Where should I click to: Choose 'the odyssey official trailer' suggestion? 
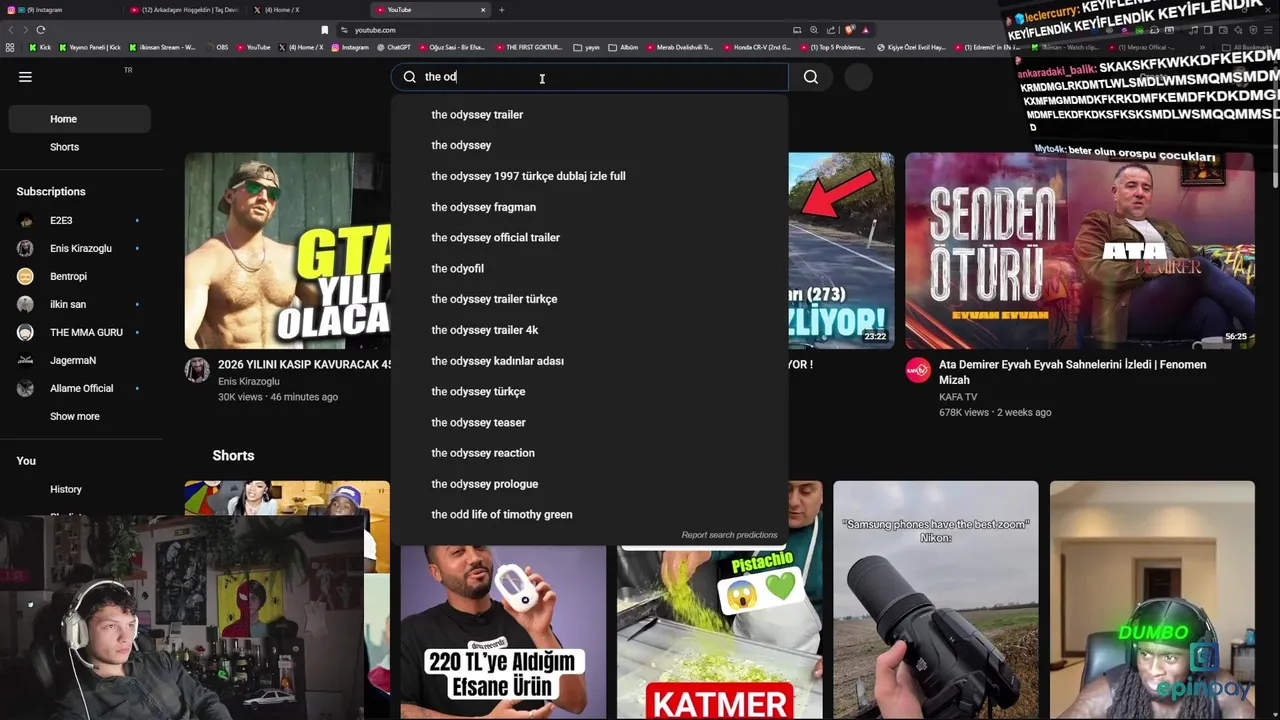tap(590, 238)
